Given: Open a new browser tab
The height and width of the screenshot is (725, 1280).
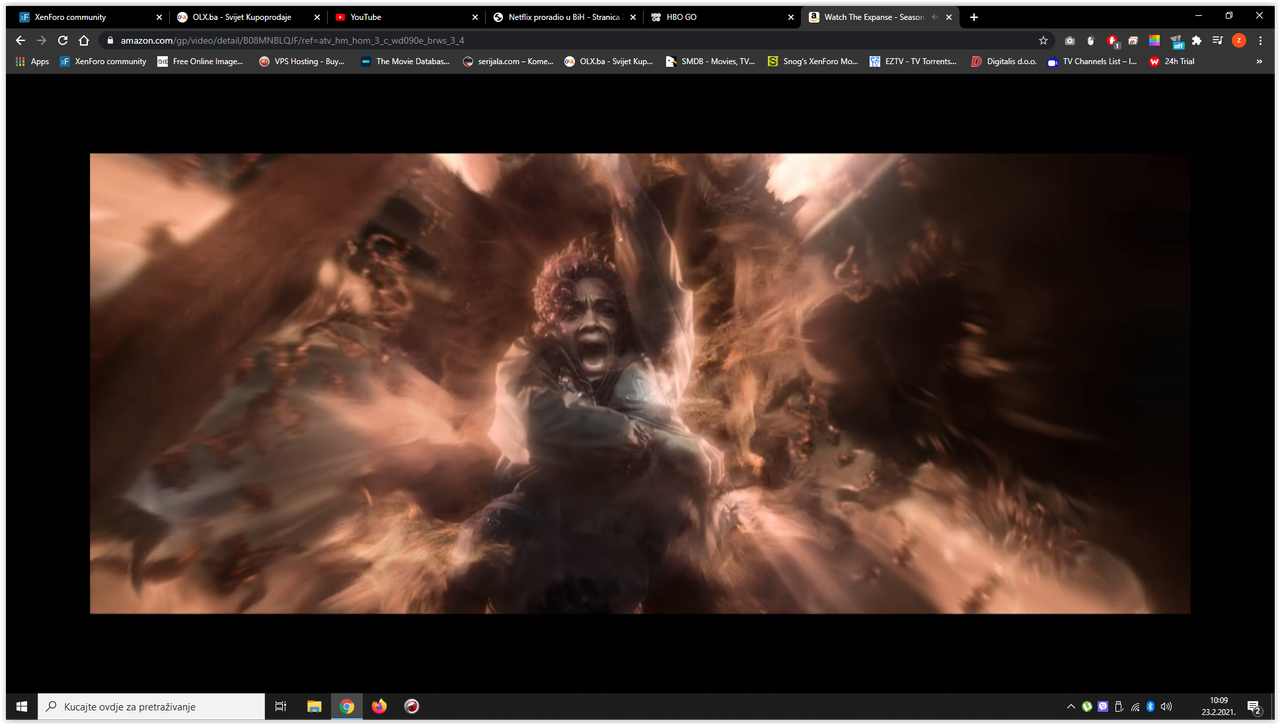Looking at the screenshot, I should [x=974, y=17].
